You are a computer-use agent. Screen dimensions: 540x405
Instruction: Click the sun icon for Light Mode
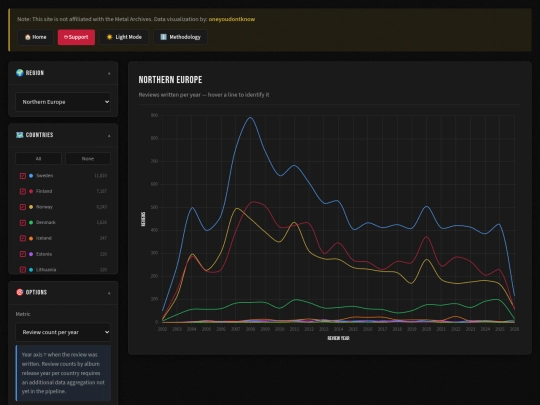point(110,37)
